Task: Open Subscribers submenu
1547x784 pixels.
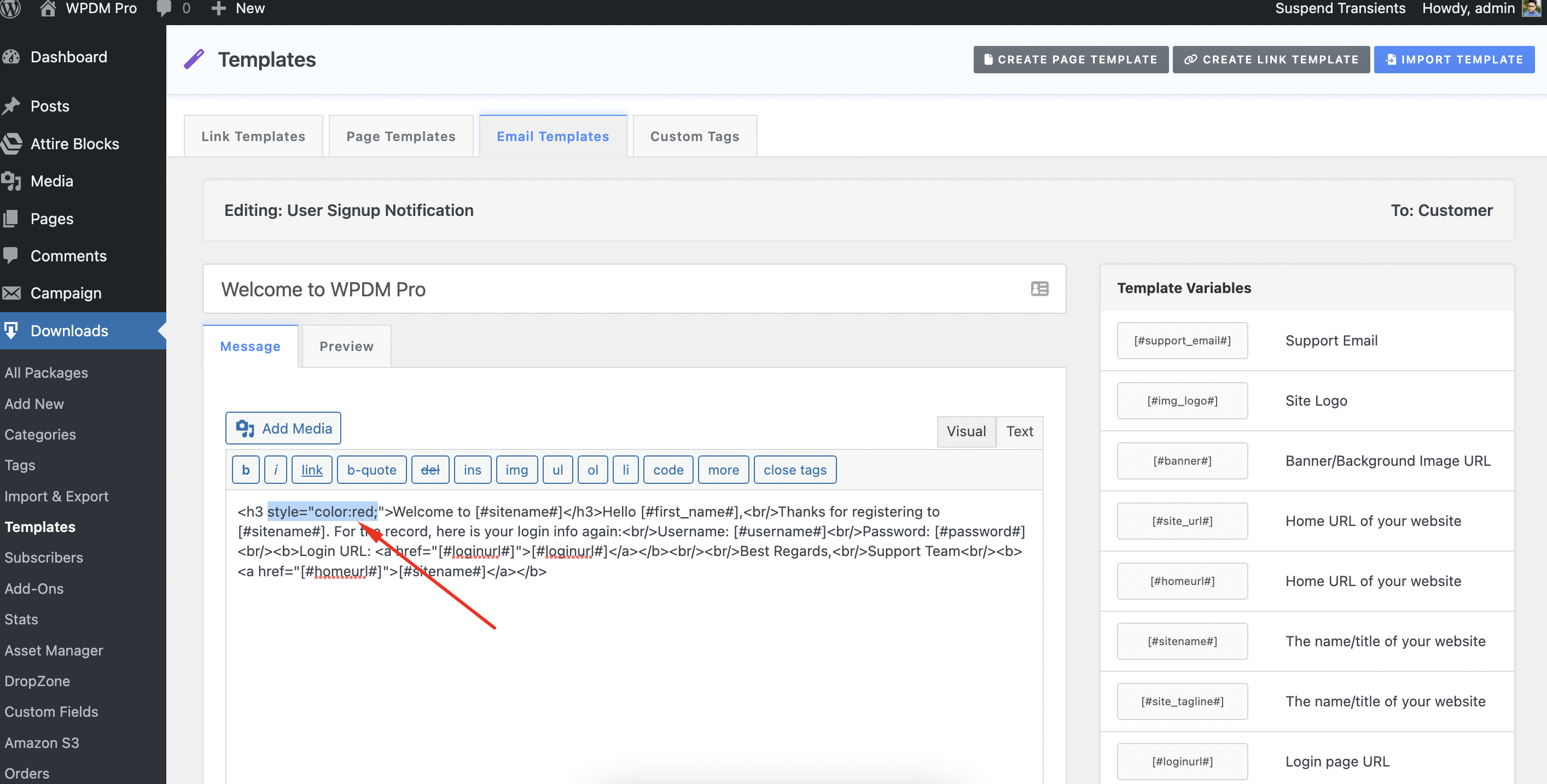Action: tap(44, 558)
